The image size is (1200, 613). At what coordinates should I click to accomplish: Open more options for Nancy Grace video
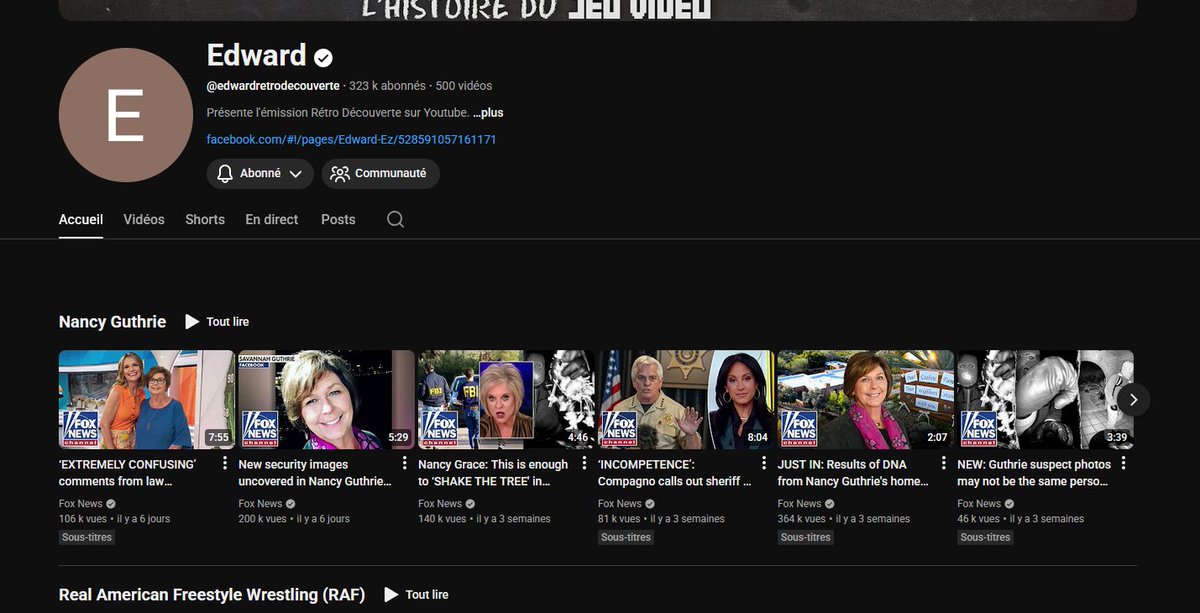click(x=584, y=464)
